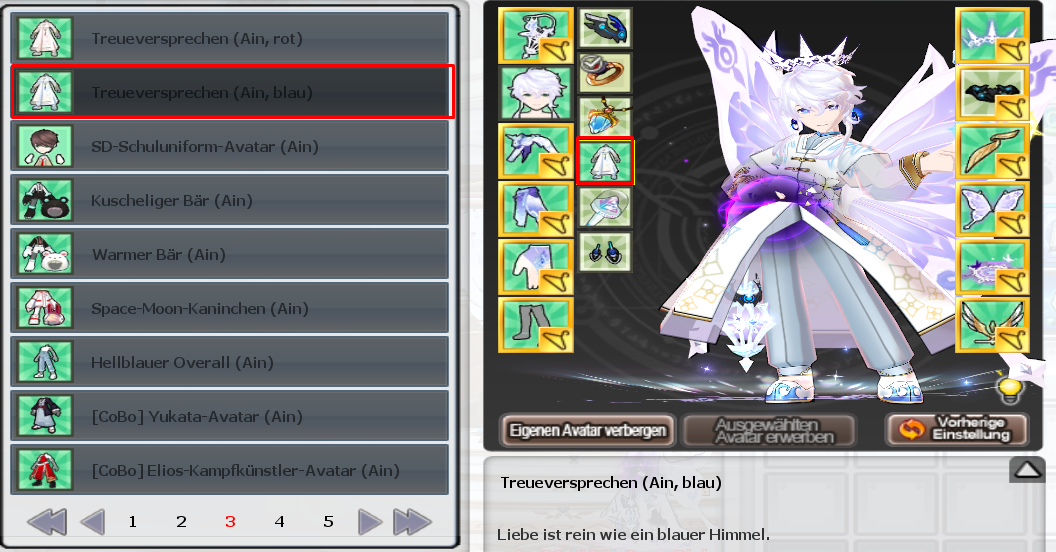Select the boots equipment slot icon
This screenshot has height=552, width=1056.
click(x=535, y=325)
